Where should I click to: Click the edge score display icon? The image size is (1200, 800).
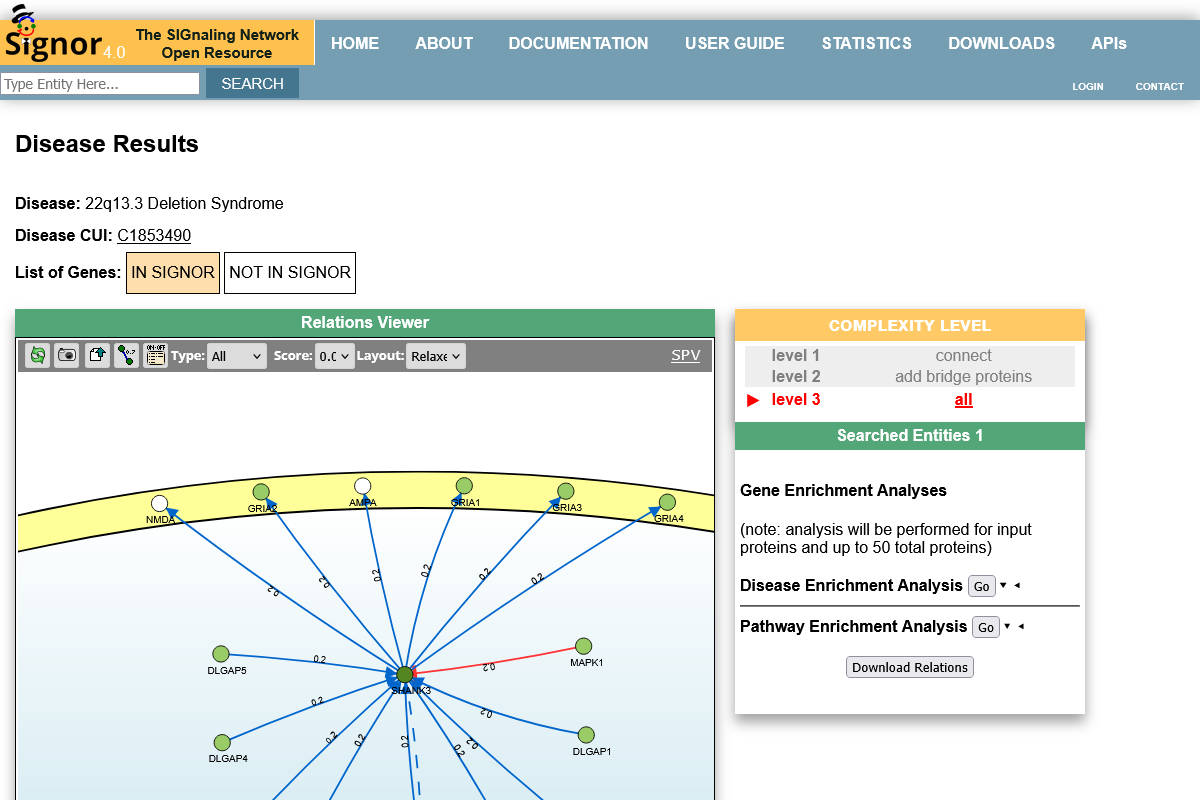[125, 355]
